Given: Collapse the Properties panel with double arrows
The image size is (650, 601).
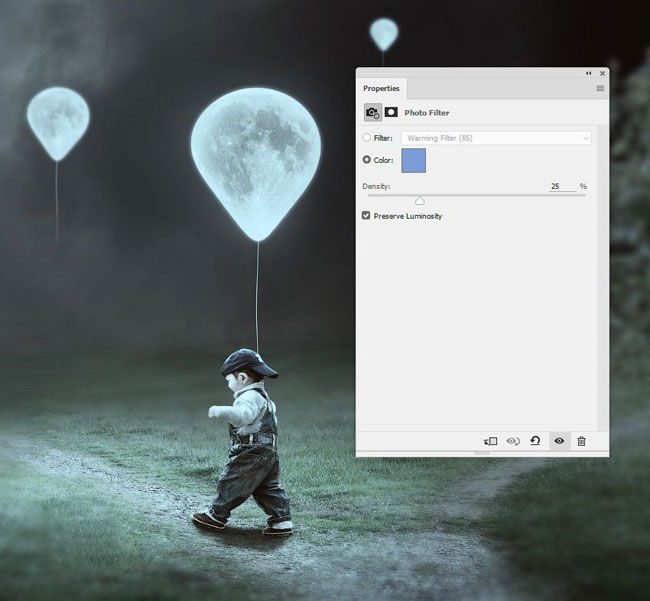Looking at the screenshot, I should pyautogui.click(x=588, y=73).
